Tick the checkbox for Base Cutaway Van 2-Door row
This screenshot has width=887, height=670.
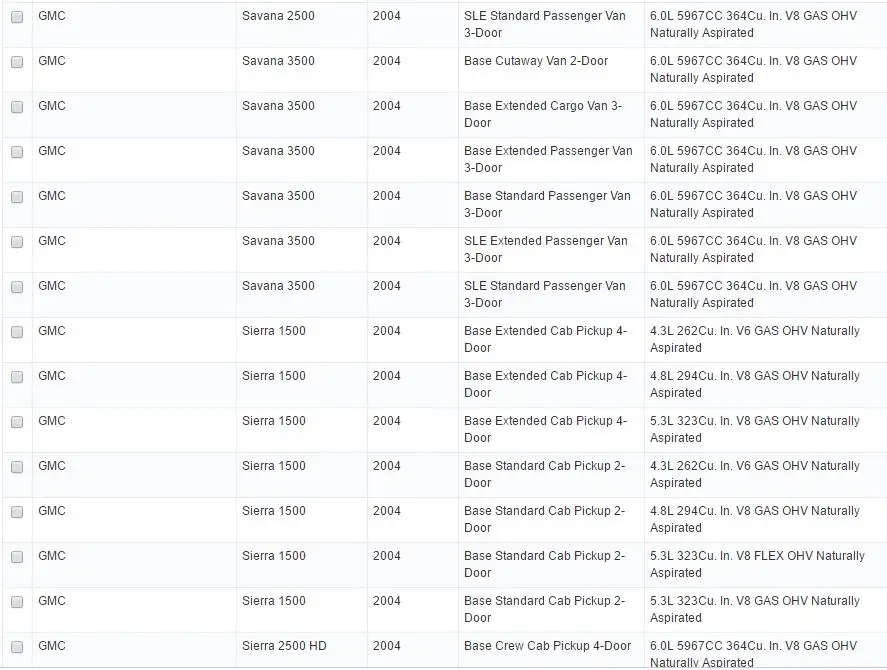pyautogui.click(x=17, y=62)
